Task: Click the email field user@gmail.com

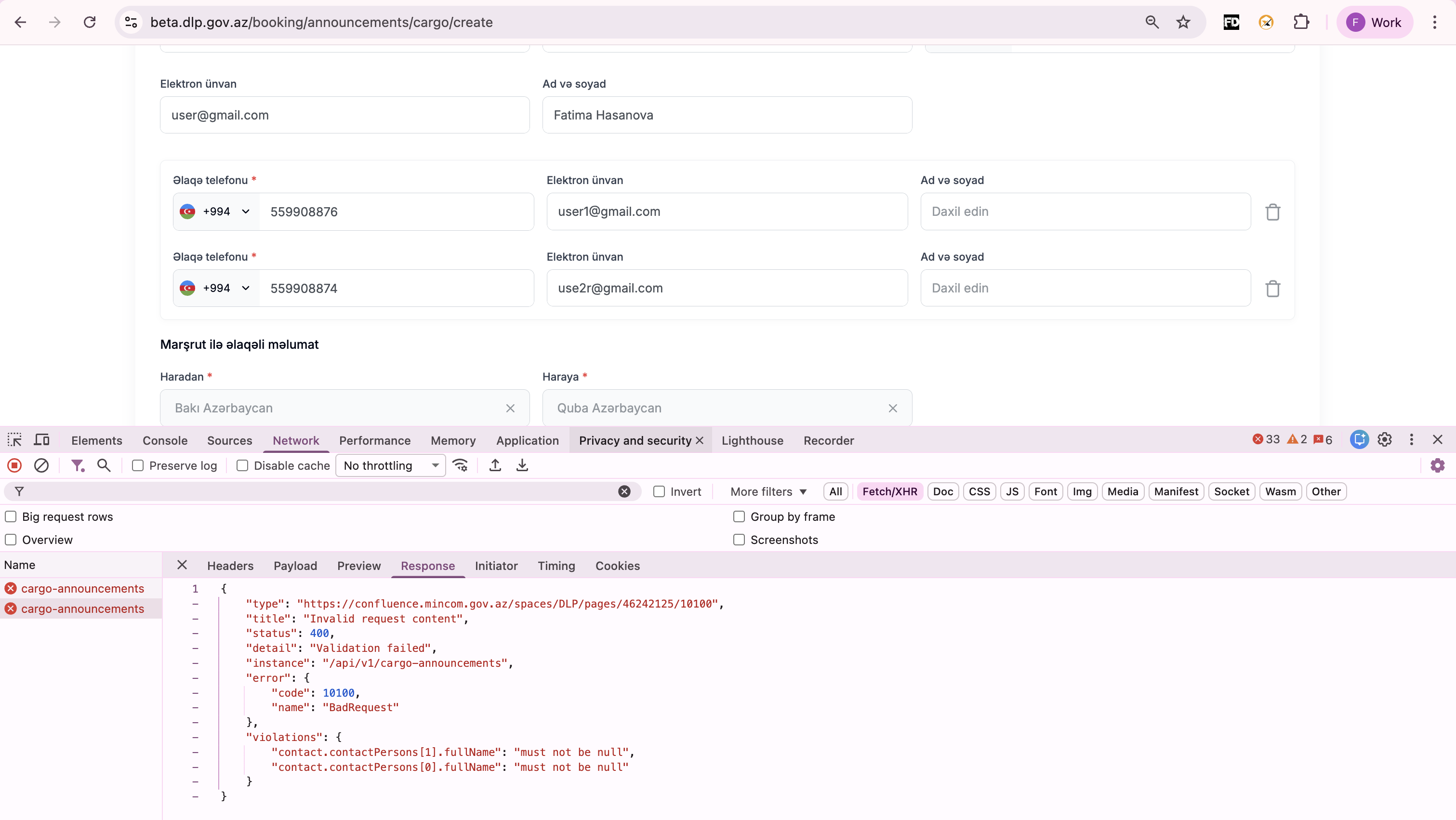Action: pos(345,115)
